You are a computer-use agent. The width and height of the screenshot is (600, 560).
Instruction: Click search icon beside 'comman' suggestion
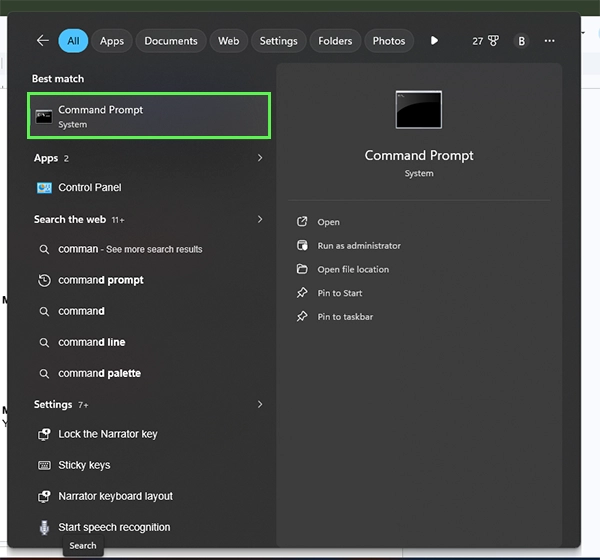pyautogui.click(x=44, y=250)
